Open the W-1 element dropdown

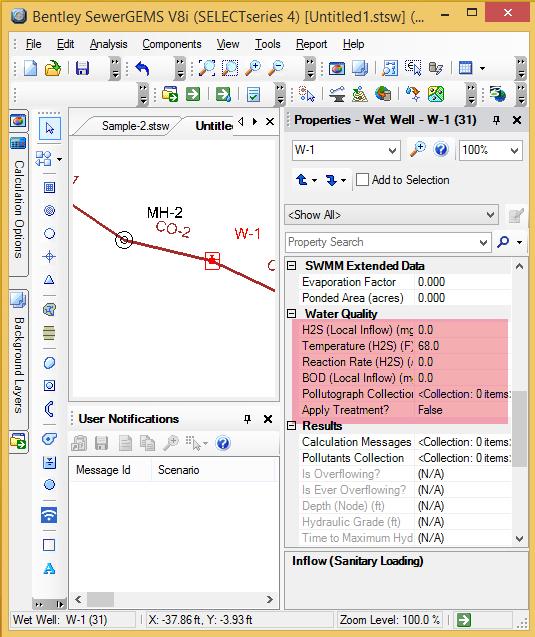click(x=392, y=150)
